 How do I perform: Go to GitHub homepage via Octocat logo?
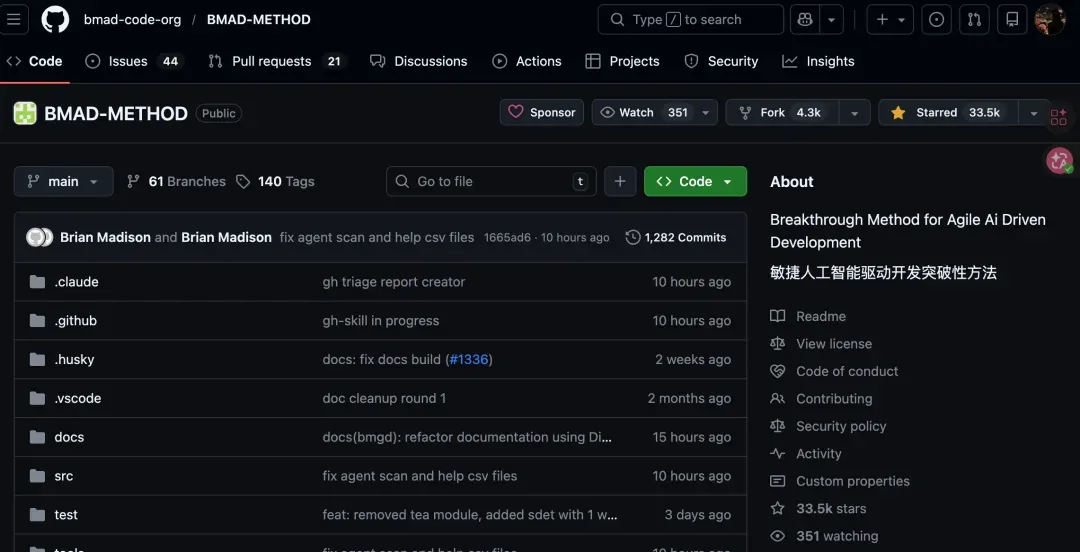coord(55,19)
